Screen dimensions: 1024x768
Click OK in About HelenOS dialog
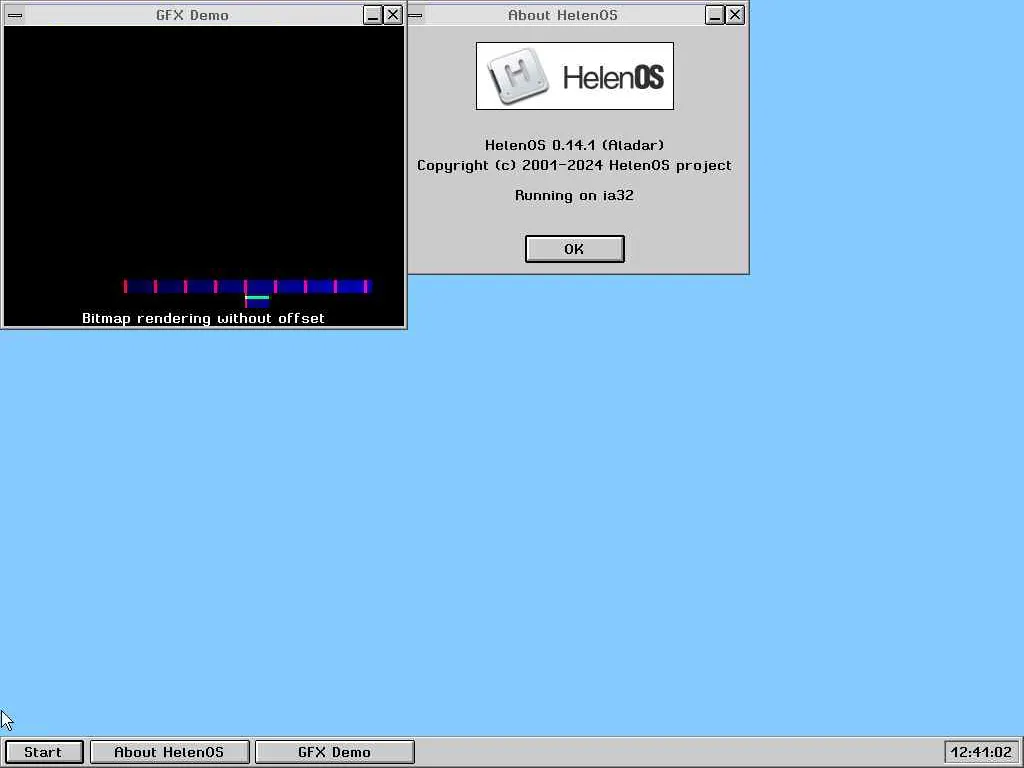[575, 249]
